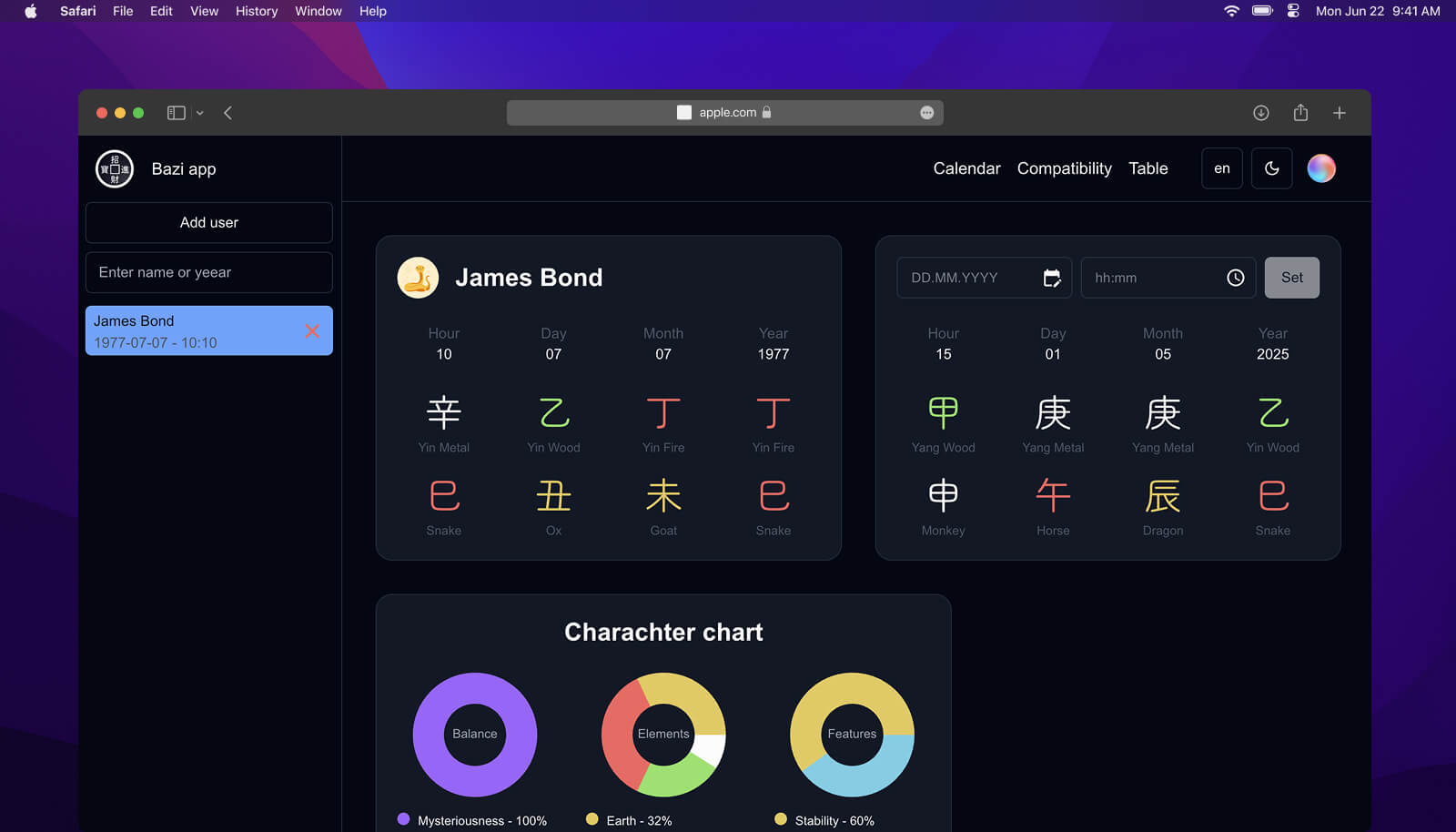This screenshot has height=832, width=1456.
Task: Toggle dark mode with the moon icon
Action: click(1271, 167)
